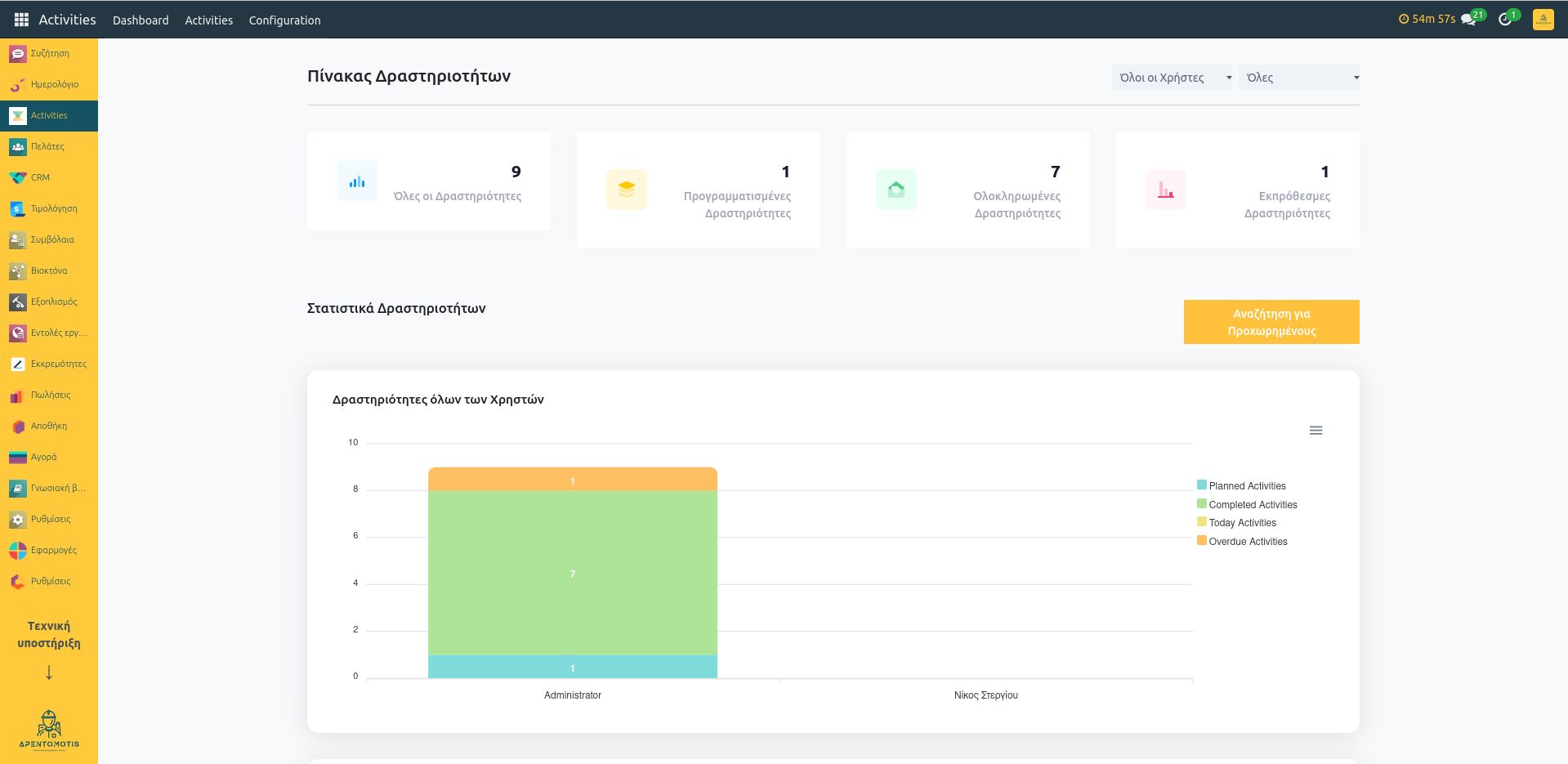
Task: Open Εφαρμογές apps icon in sidebar
Action: pos(18,550)
